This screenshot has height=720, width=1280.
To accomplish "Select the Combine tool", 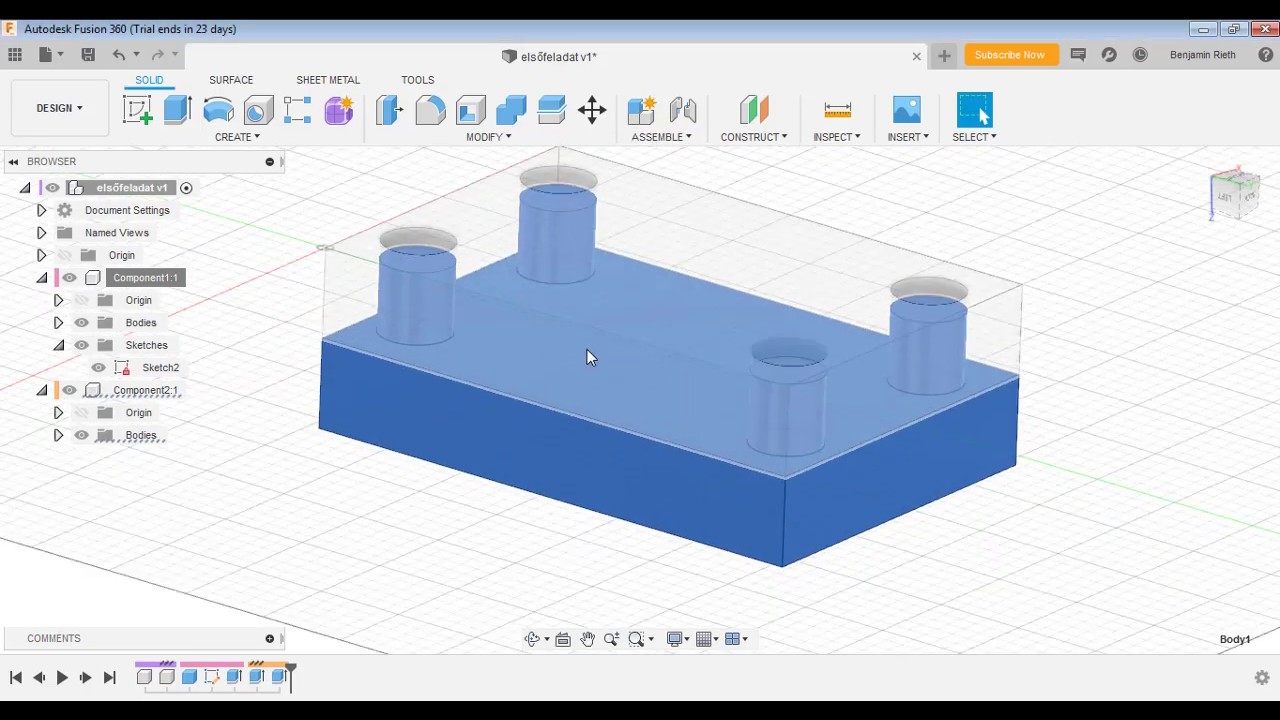I will point(511,110).
